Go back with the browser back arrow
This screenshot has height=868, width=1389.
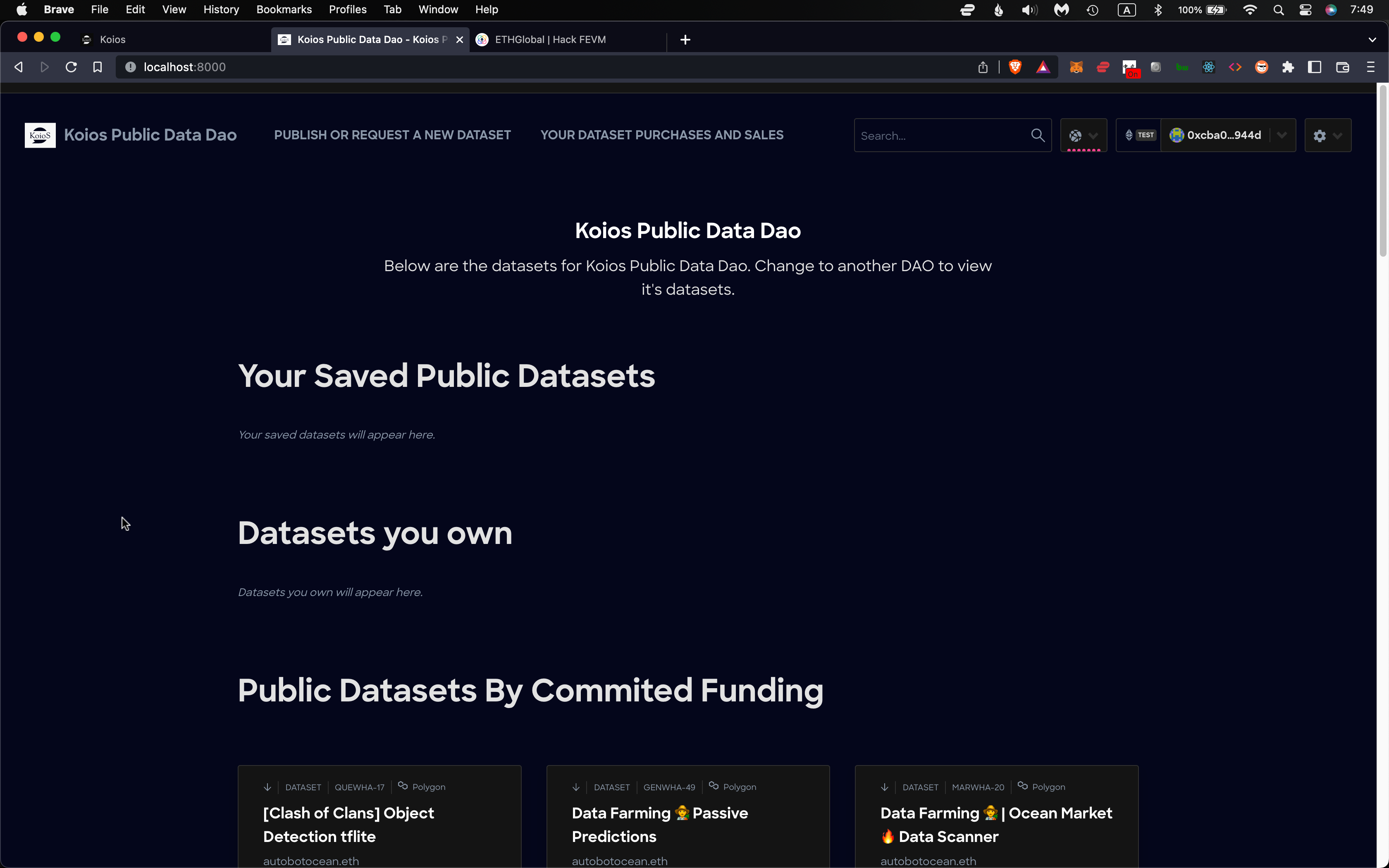coord(18,67)
